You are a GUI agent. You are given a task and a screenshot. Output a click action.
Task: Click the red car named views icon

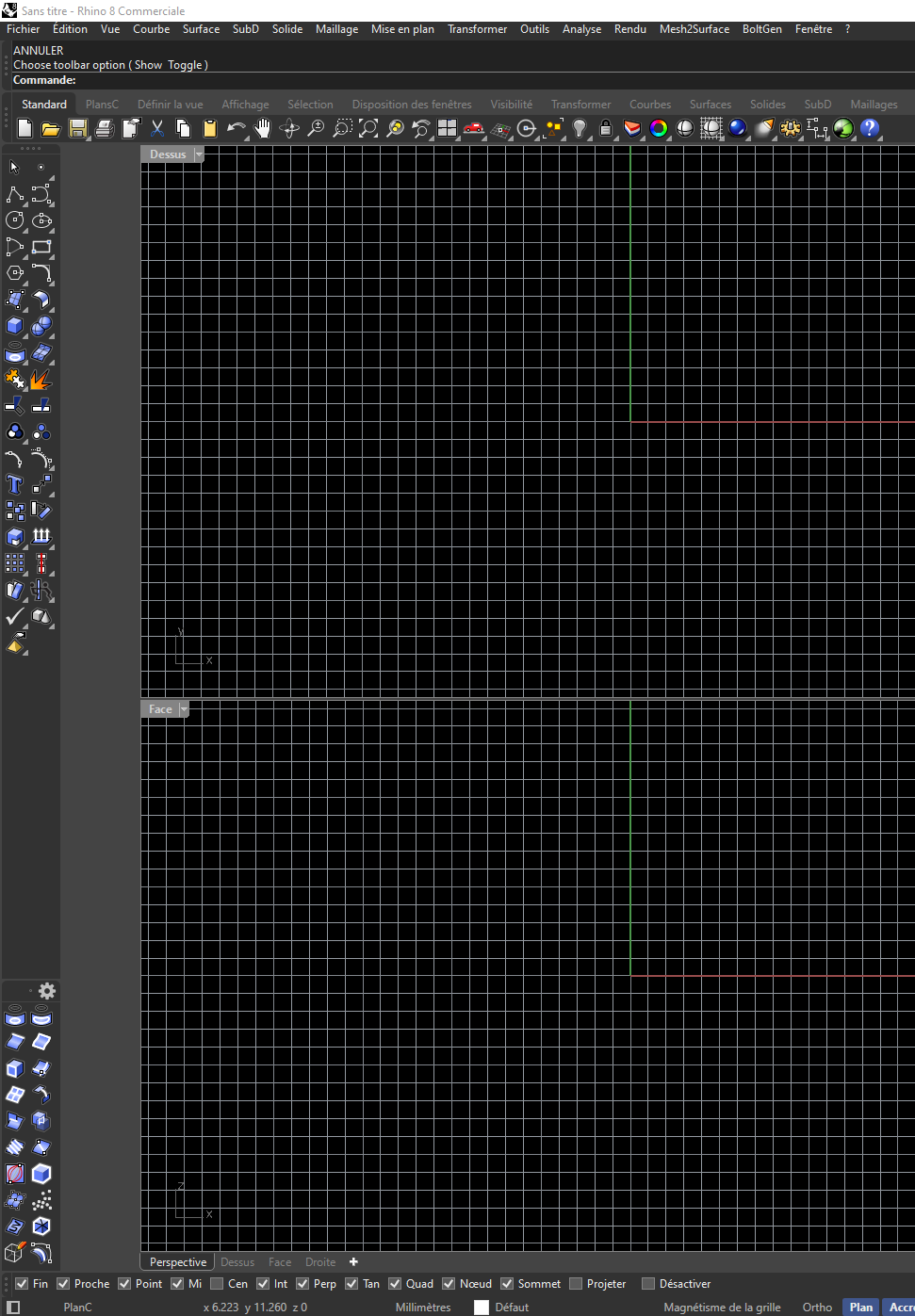point(473,128)
